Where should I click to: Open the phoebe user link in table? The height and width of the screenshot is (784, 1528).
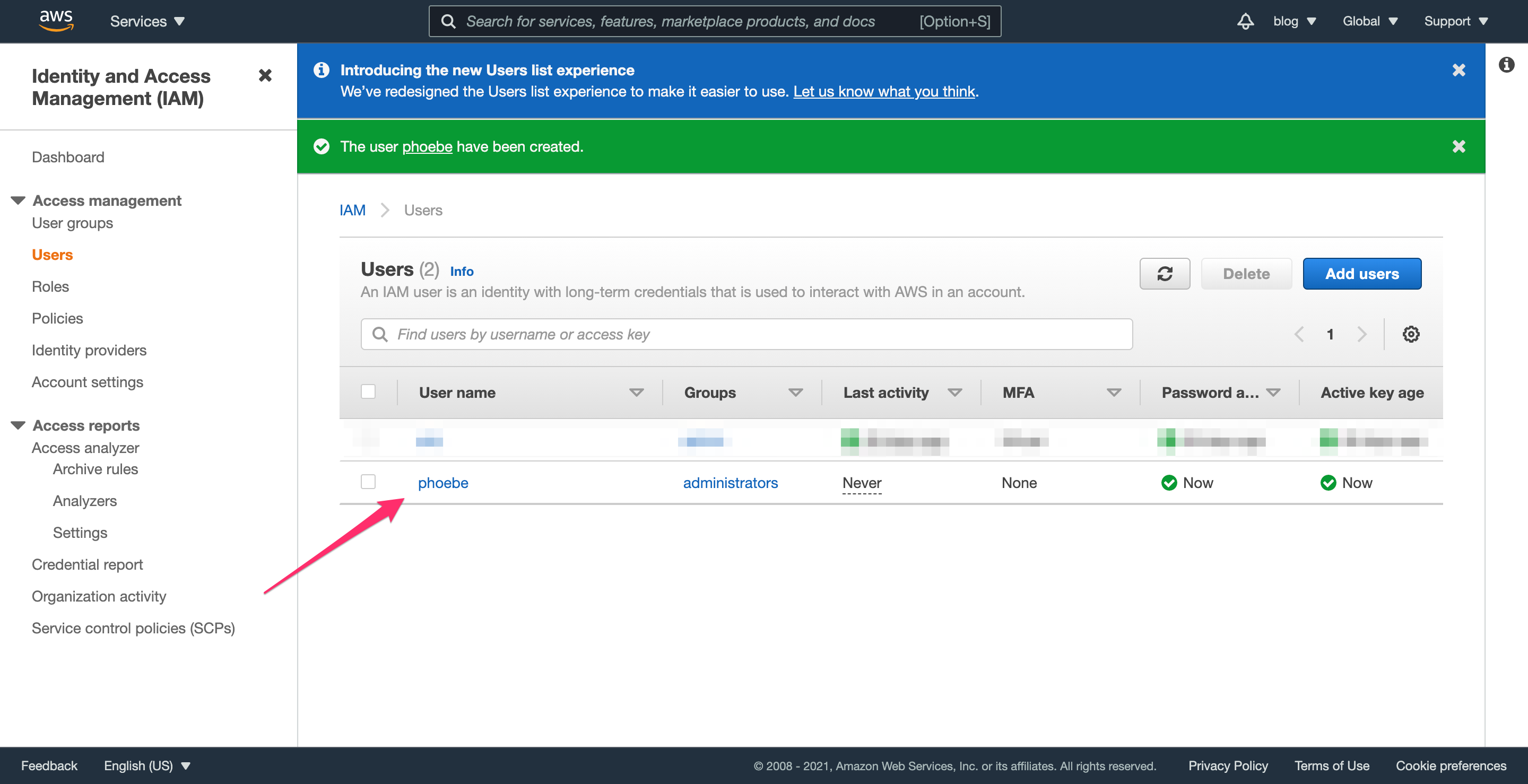pos(443,483)
